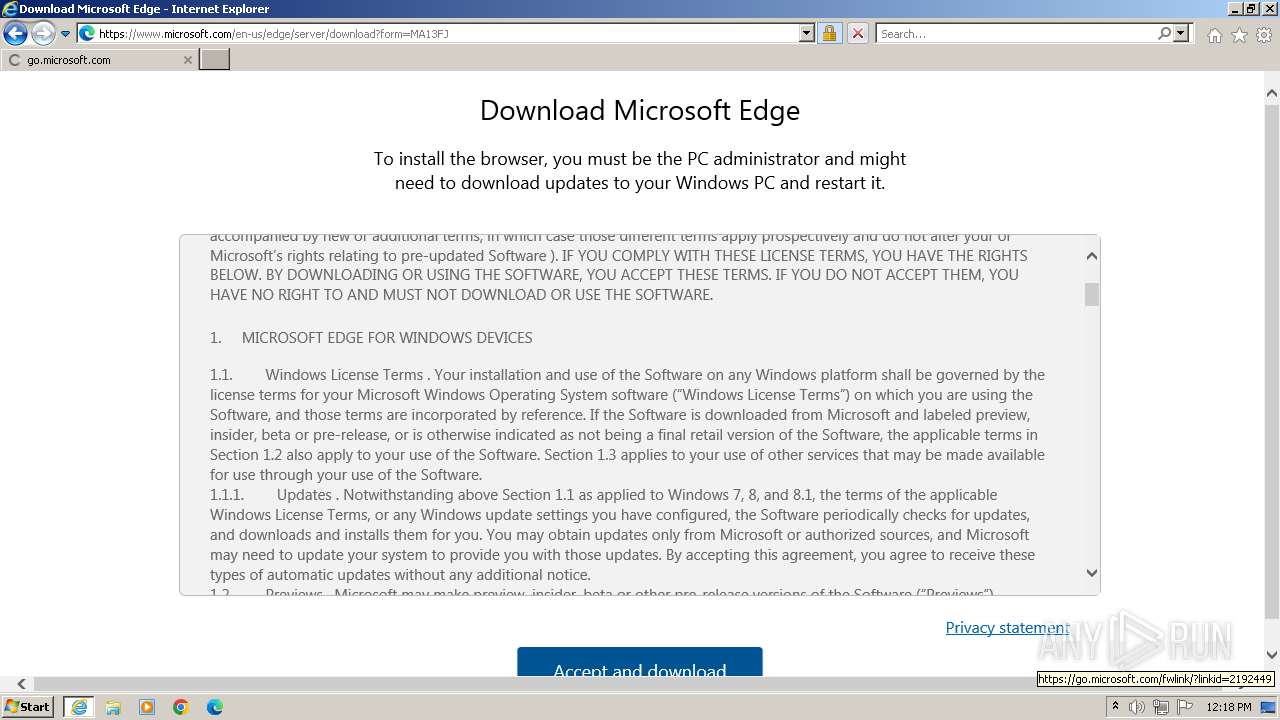Open the recent pages dropdown arrow

click(65, 34)
